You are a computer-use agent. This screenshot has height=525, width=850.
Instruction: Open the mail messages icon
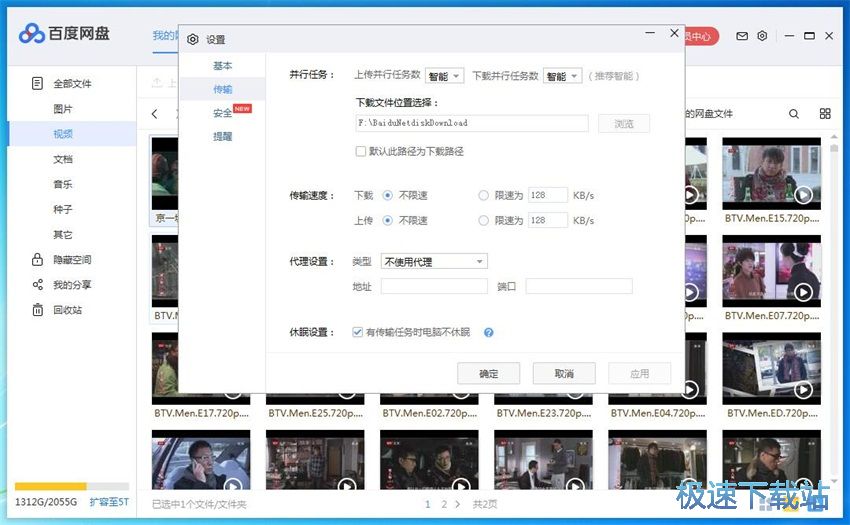[742, 36]
